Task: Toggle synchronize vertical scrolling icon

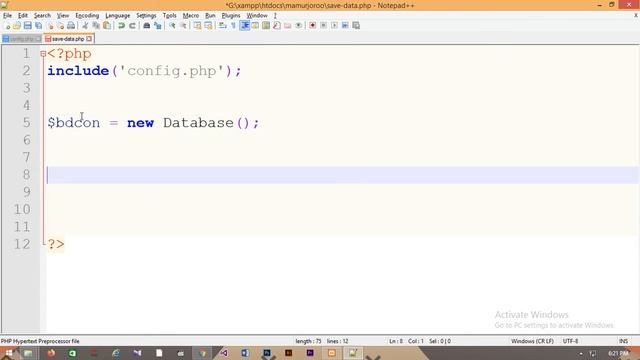Action: click(198, 26)
